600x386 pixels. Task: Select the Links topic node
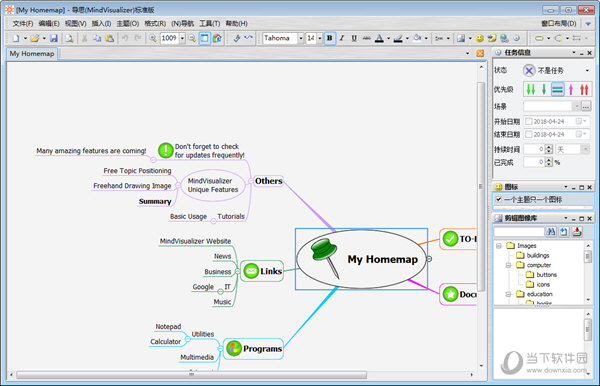[x=262, y=271]
